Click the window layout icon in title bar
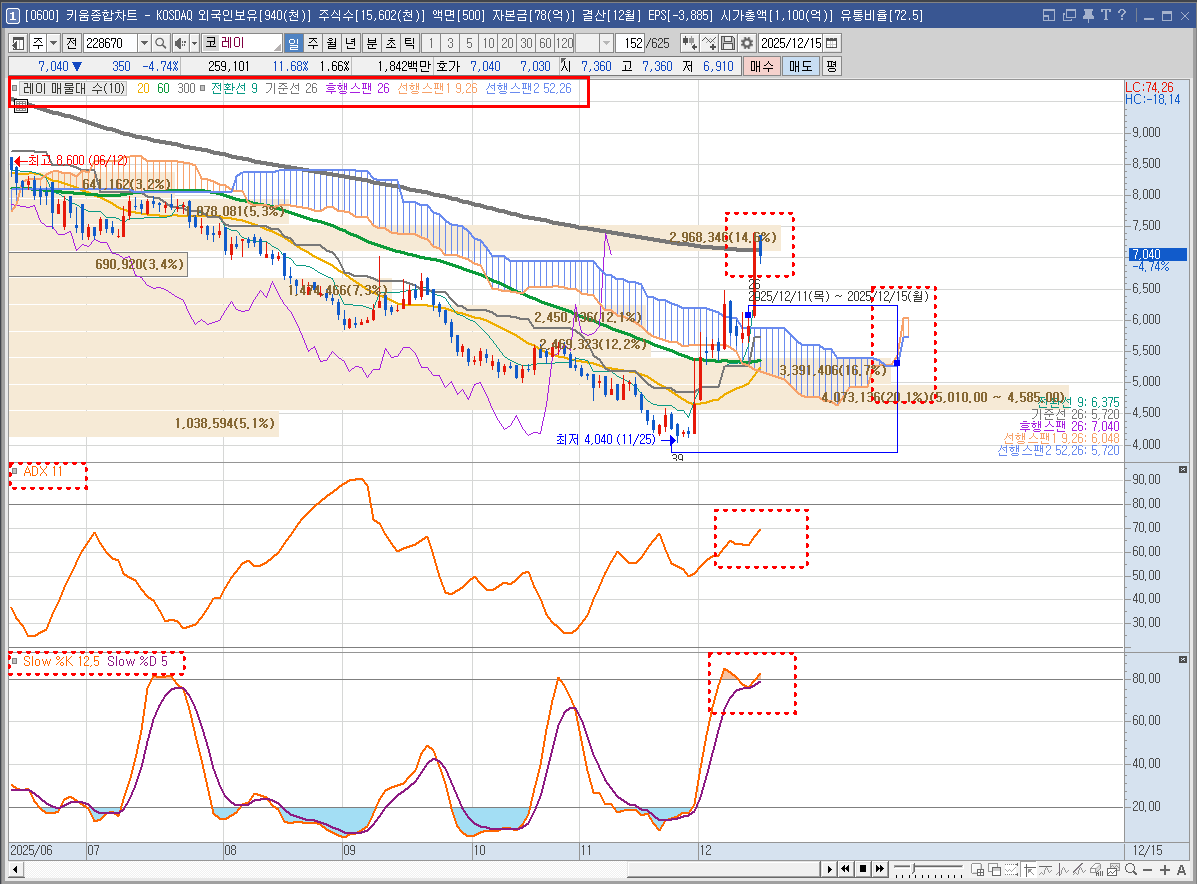The width and height of the screenshot is (1197, 884). (1049, 15)
